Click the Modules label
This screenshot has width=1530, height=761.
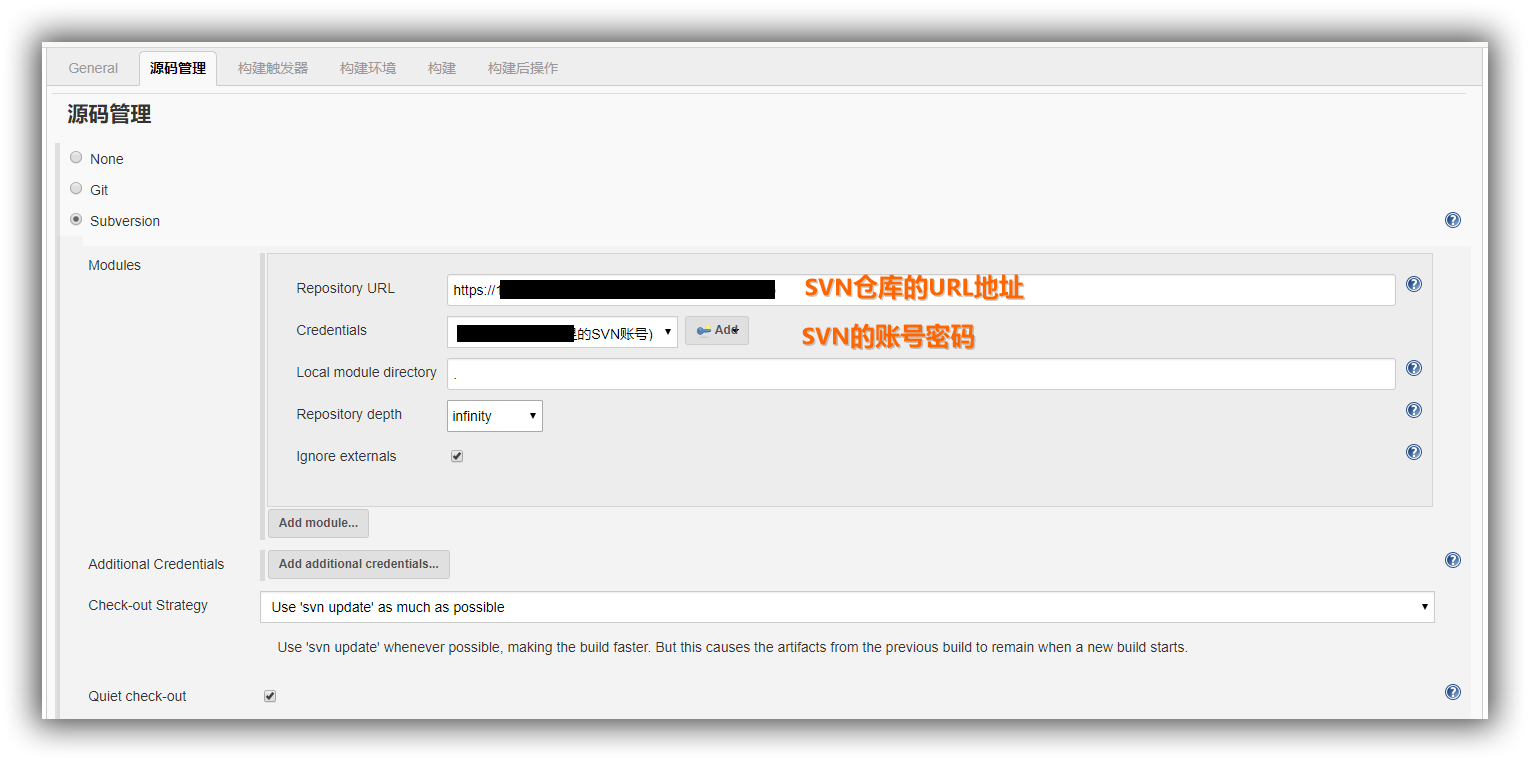(x=115, y=265)
